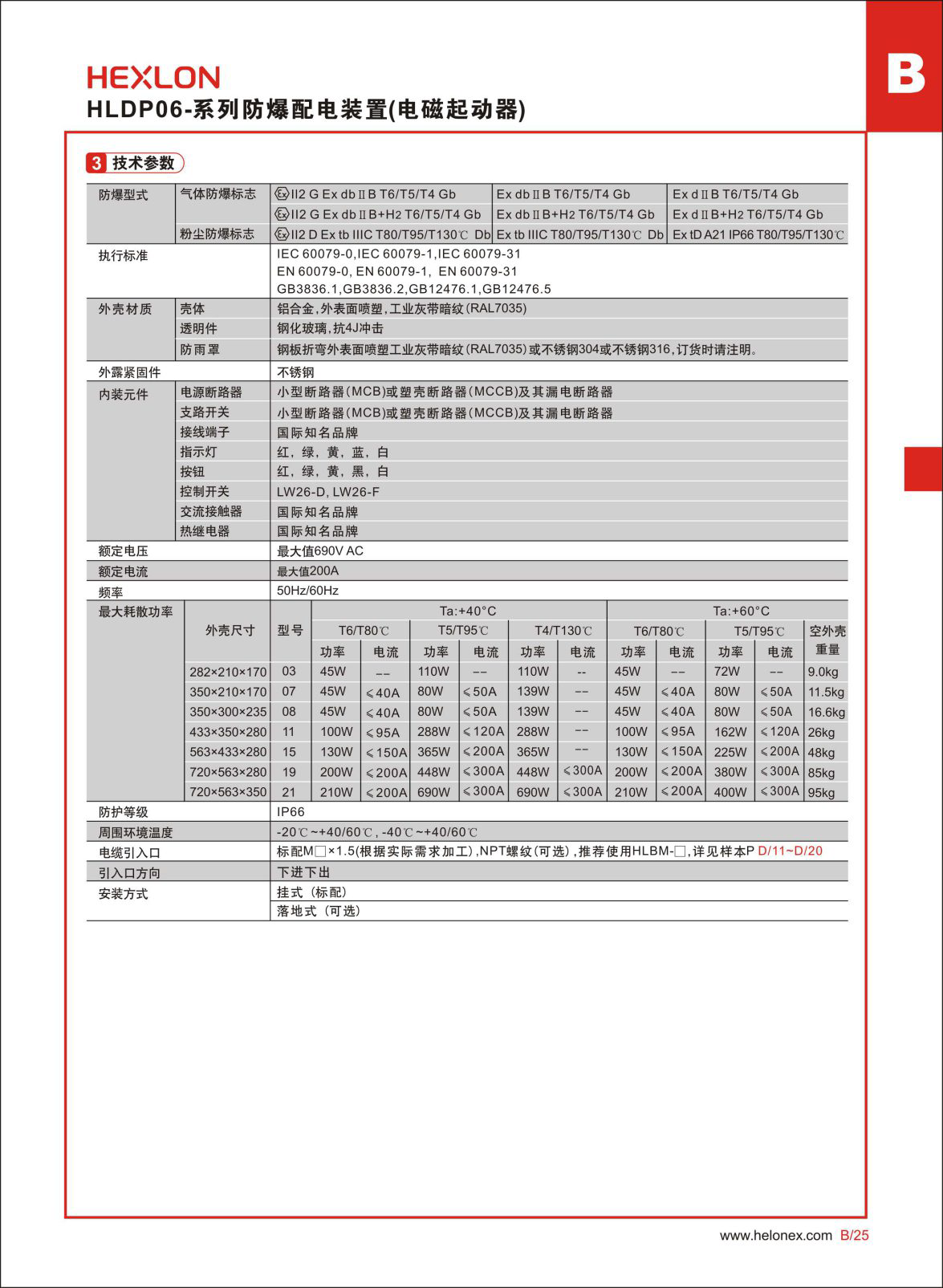Click the 350×210×170 size cell
This screenshot has width=943, height=1288.
pos(228,692)
